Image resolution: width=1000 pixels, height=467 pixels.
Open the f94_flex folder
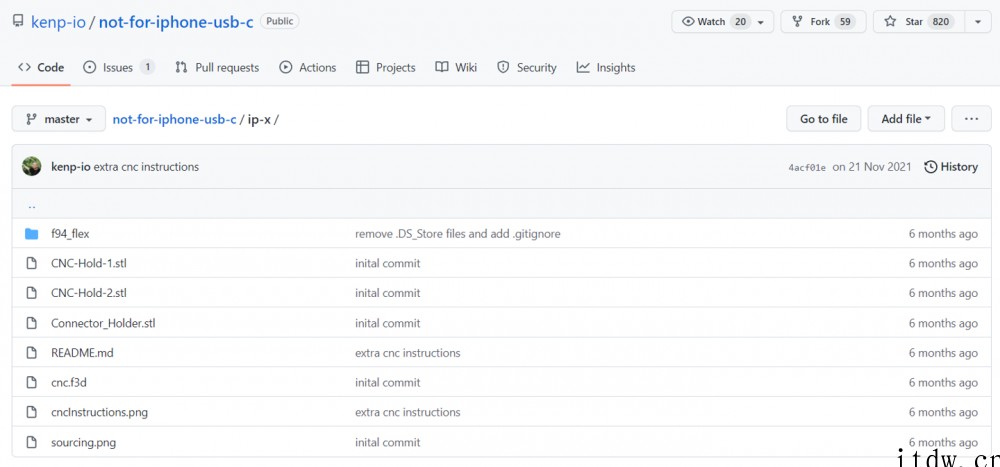[70, 234]
